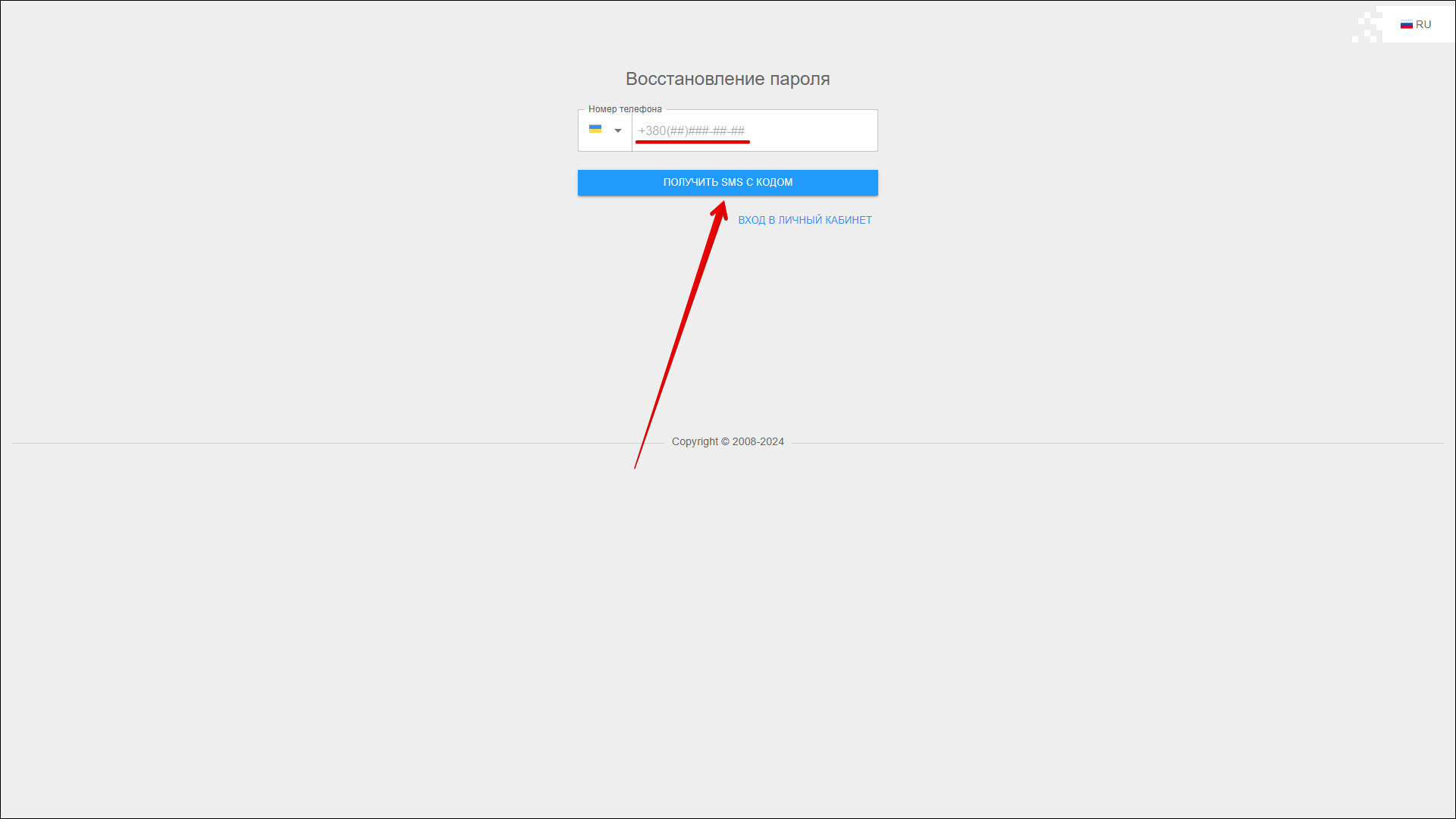Click the RU language text label
Image resolution: width=1456 pixels, height=819 pixels.
click(1423, 25)
